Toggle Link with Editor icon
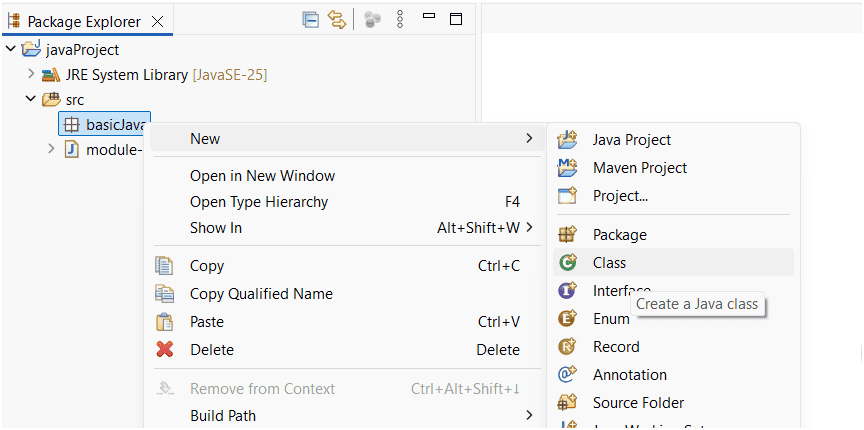The height and width of the screenshot is (430, 864). pyautogui.click(x=337, y=20)
